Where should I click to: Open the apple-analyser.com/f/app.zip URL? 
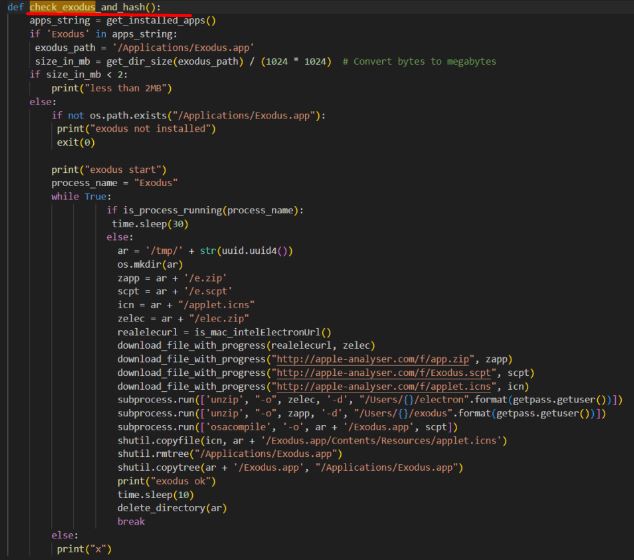(372, 359)
